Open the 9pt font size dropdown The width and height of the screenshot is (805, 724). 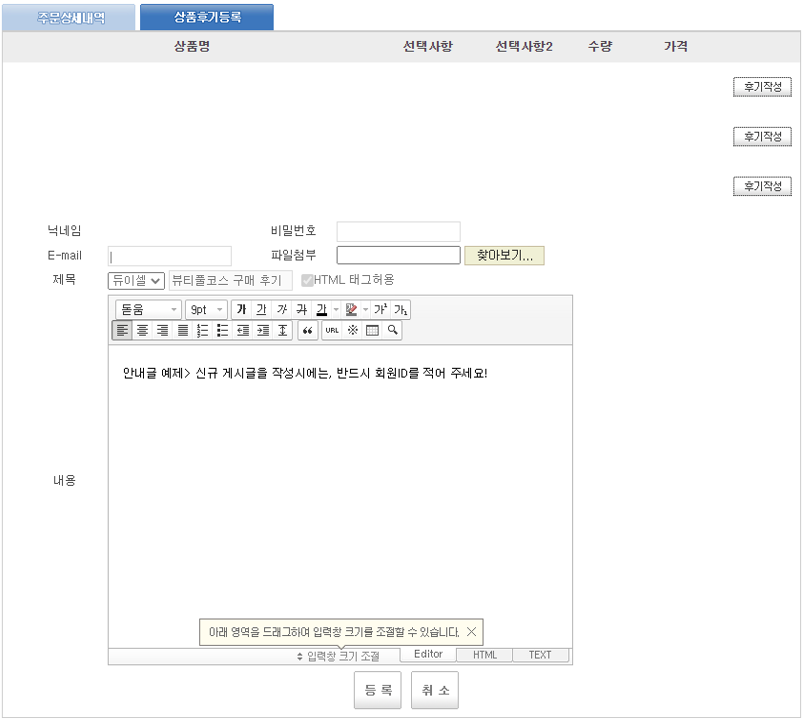(207, 310)
